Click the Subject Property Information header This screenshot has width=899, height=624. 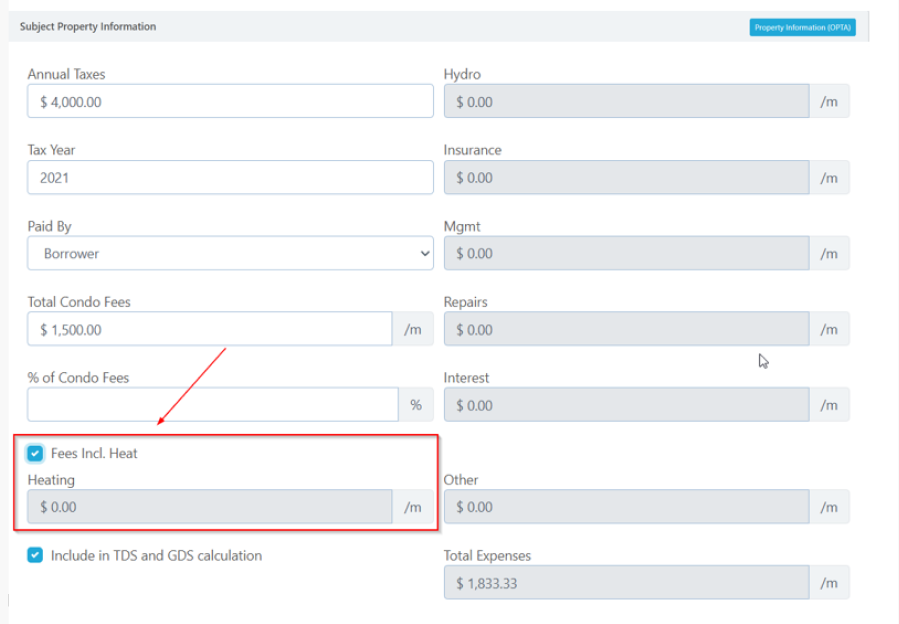[88, 27]
